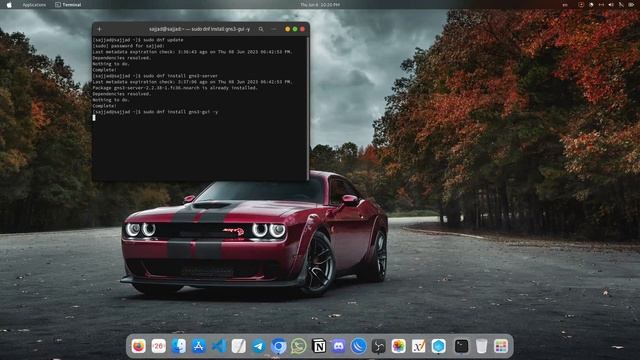Open Chromium browser from dock
Image resolution: width=640 pixels, height=360 pixels.
(279, 346)
